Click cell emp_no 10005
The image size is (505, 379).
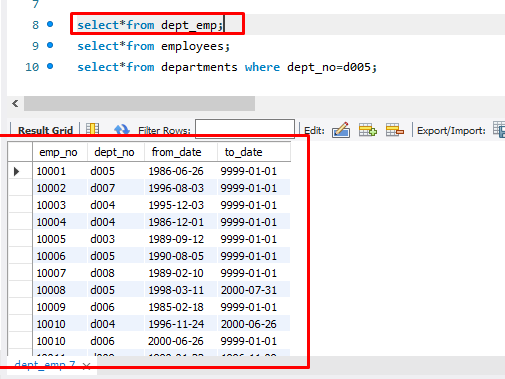(60, 239)
